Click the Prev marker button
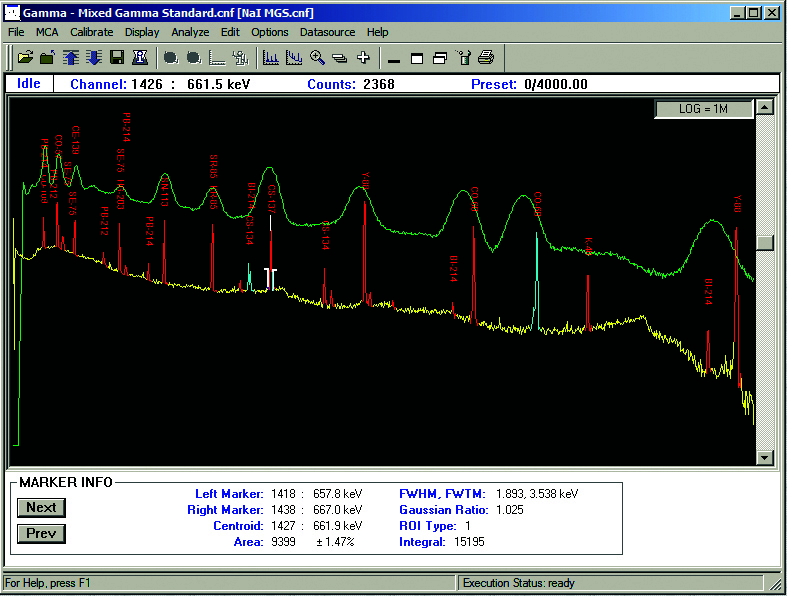This screenshot has width=787, height=596. point(41,534)
